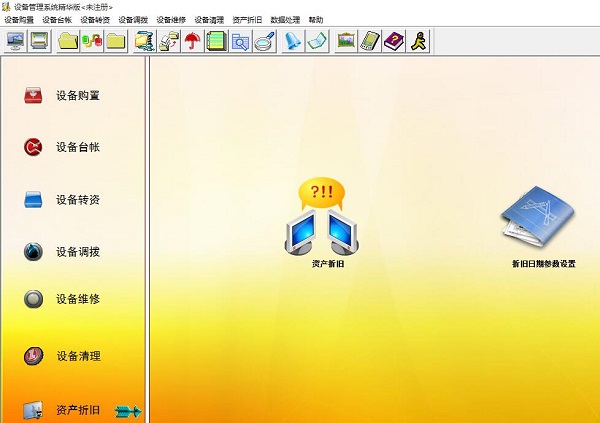Click the red umbrella toolbar icon

click(192, 41)
